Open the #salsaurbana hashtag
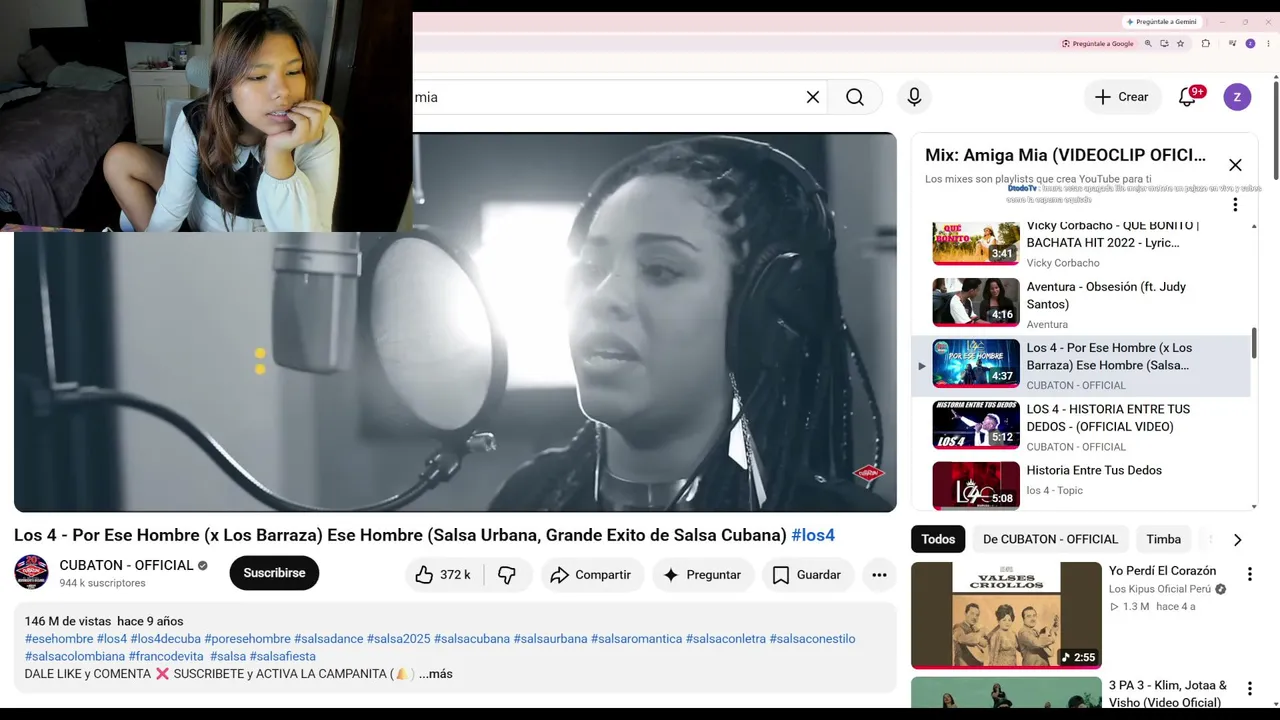 (550, 639)
